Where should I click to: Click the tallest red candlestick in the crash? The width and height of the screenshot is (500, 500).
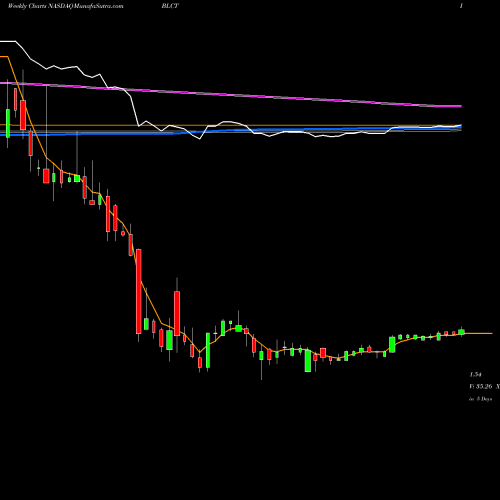pyautogui.click(x=139, y=291)
